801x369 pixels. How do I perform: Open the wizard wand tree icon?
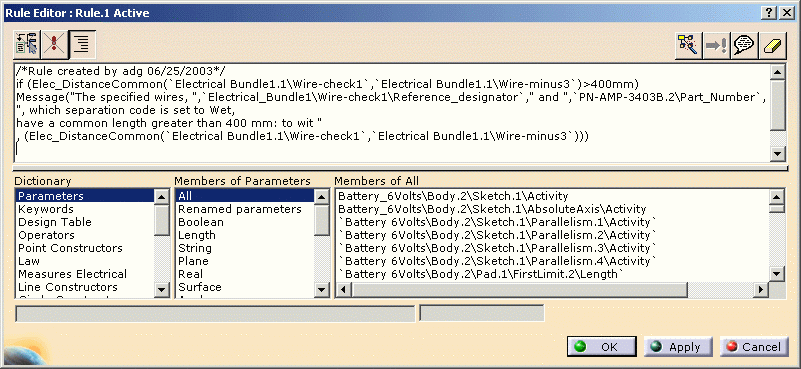[688, 46]
